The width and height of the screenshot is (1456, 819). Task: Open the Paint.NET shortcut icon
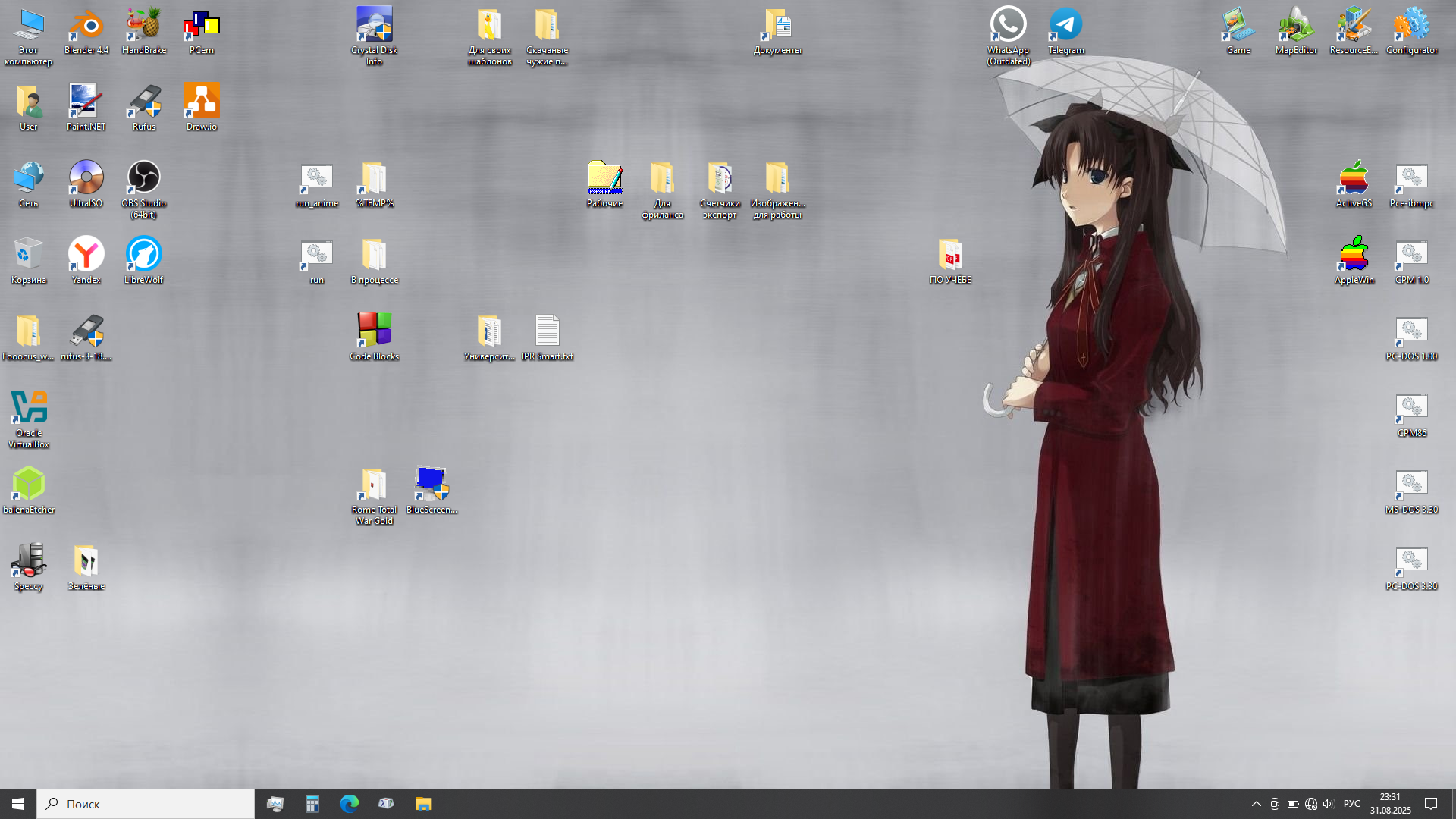[x=86, y=108]
